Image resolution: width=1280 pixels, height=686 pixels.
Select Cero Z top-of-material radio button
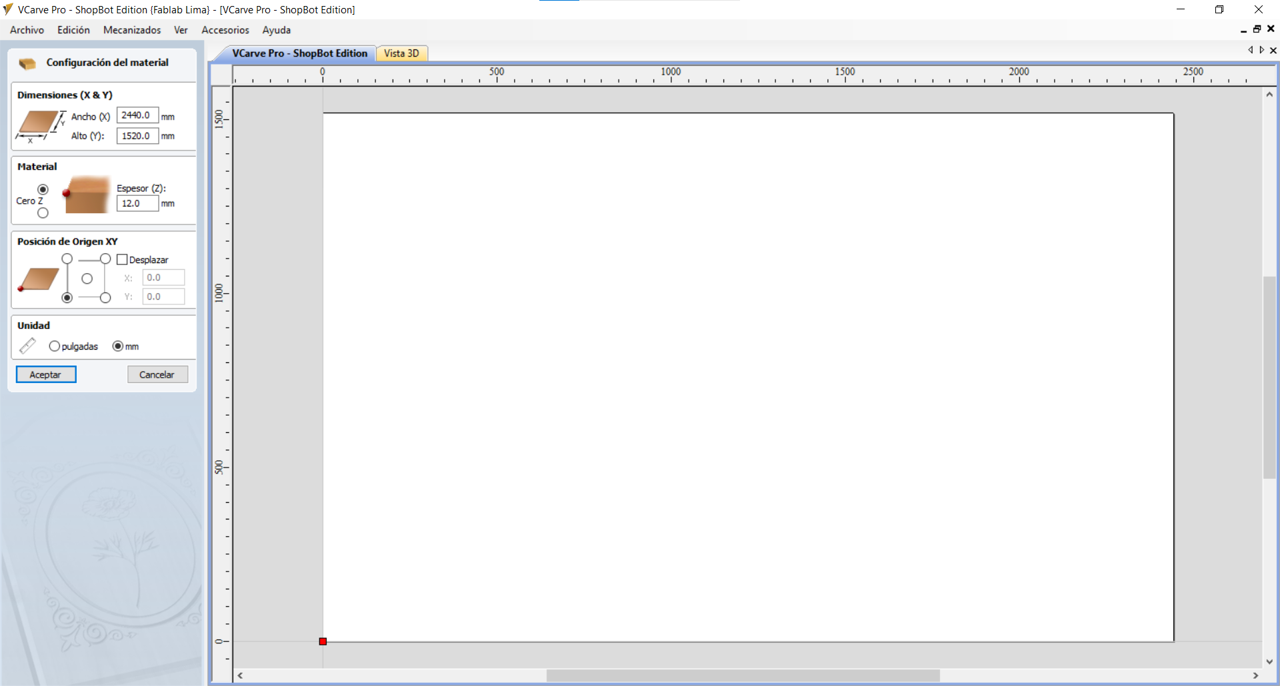(42, 189)
